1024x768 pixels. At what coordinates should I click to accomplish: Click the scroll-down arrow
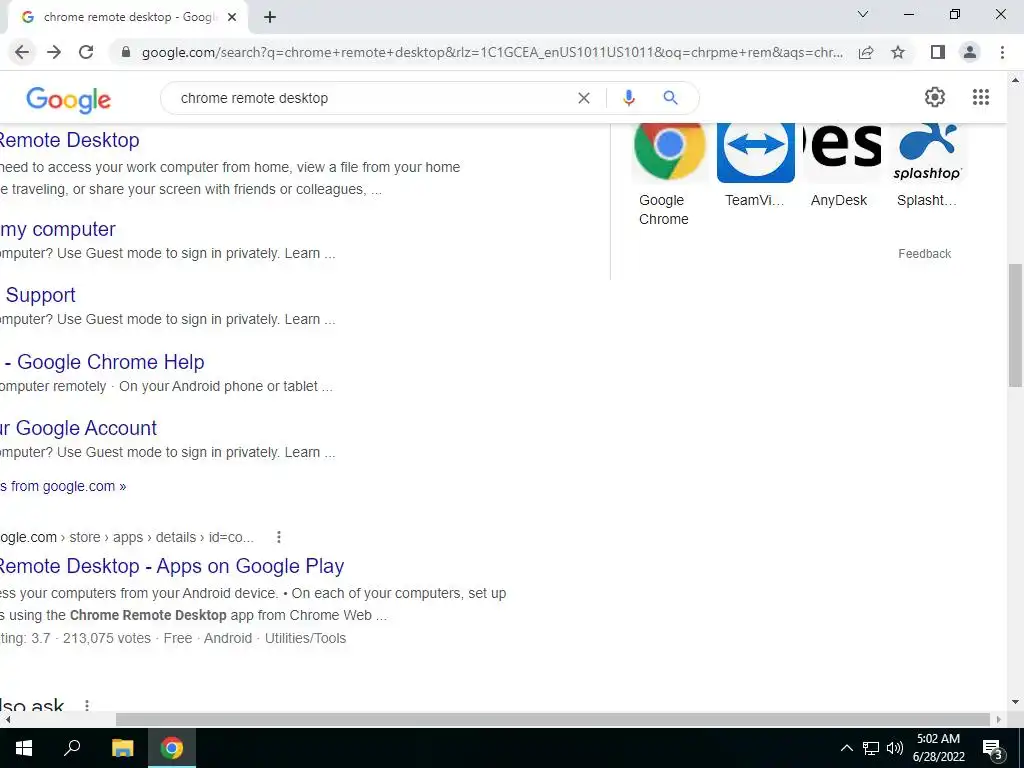[x=1015, y=702]
